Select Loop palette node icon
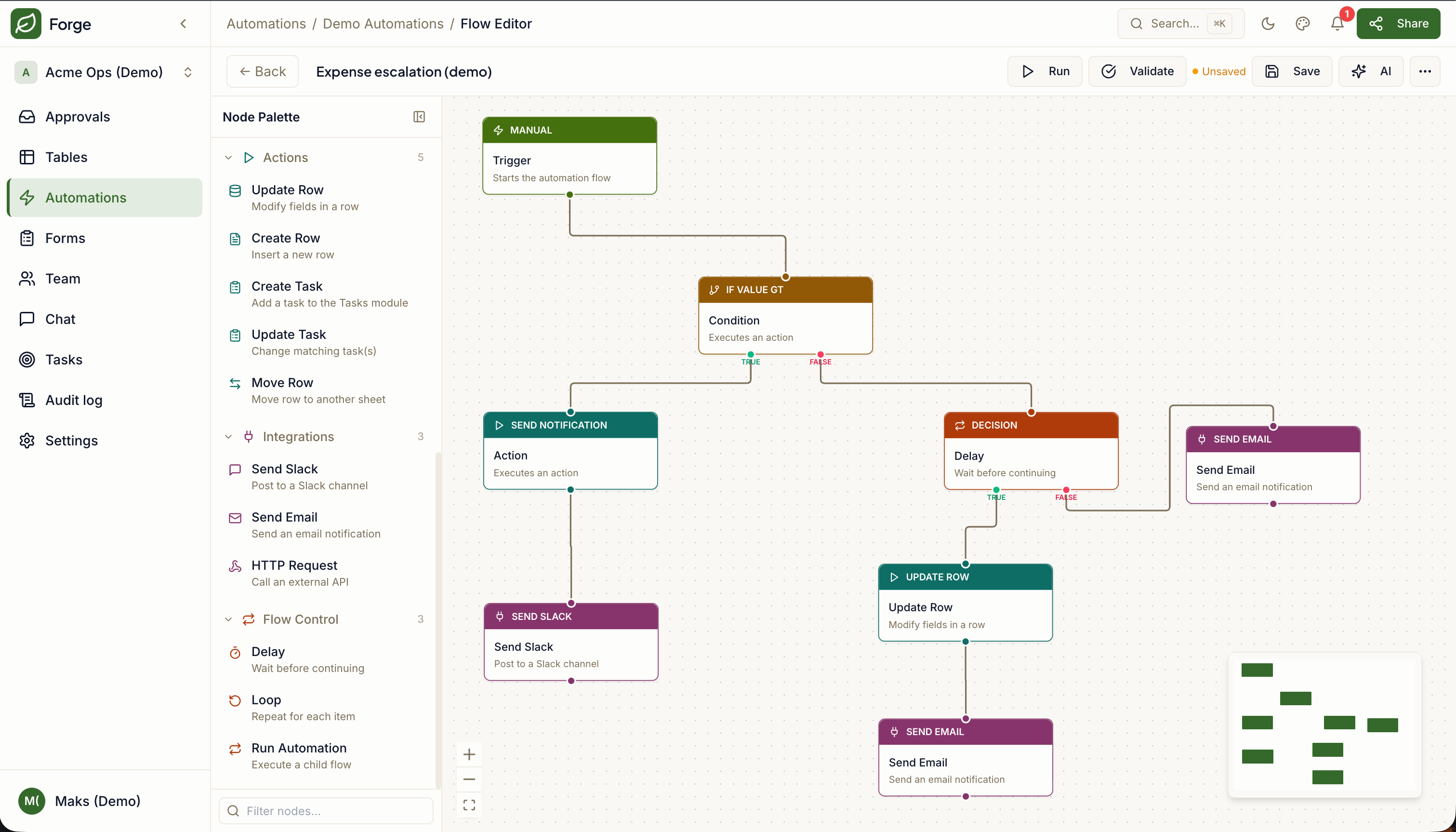The width and height of the screenshot is (1456, 832). (x=235, y=700)
